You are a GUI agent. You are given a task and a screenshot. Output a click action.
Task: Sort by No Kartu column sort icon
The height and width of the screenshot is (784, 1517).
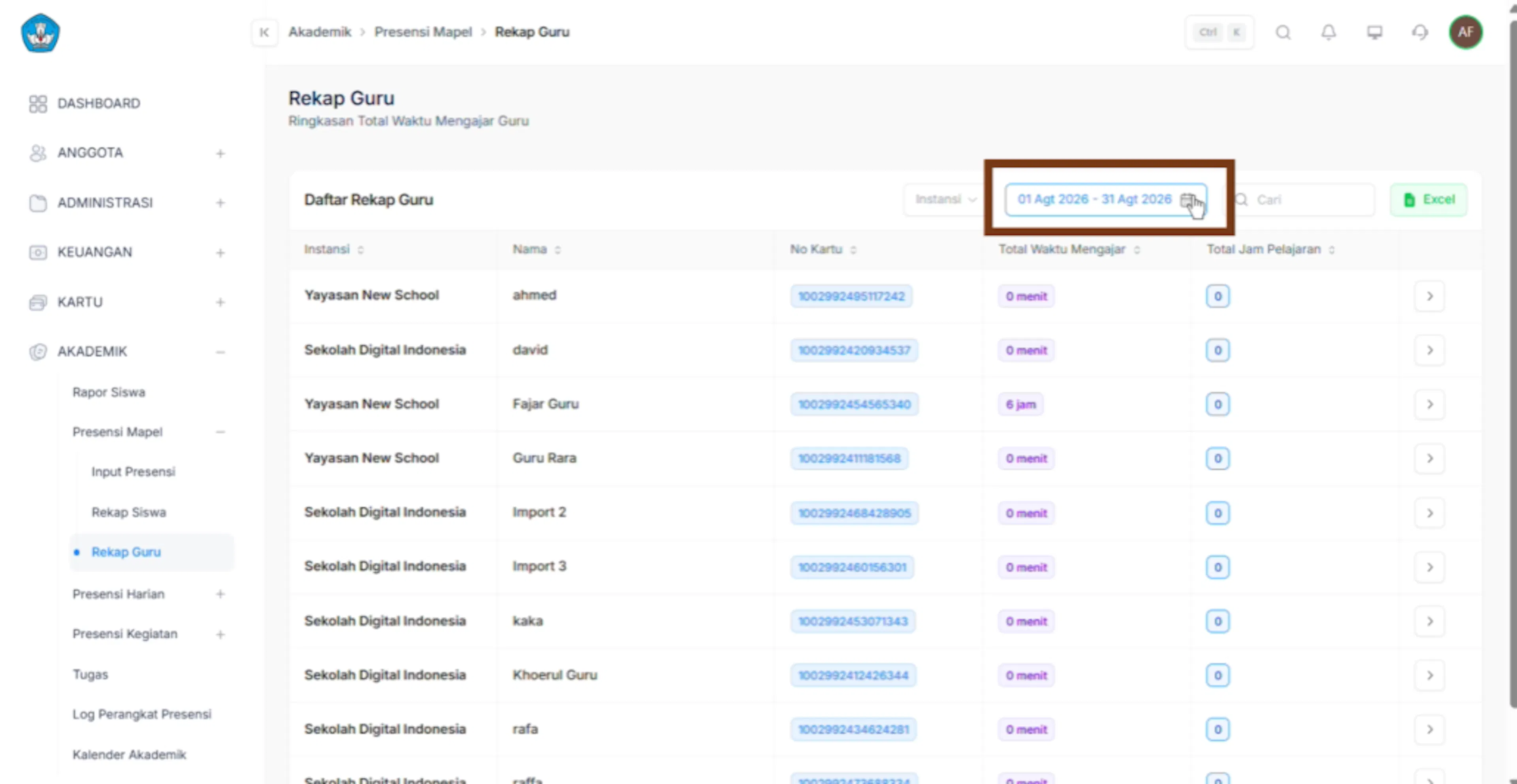coord(853,250)
